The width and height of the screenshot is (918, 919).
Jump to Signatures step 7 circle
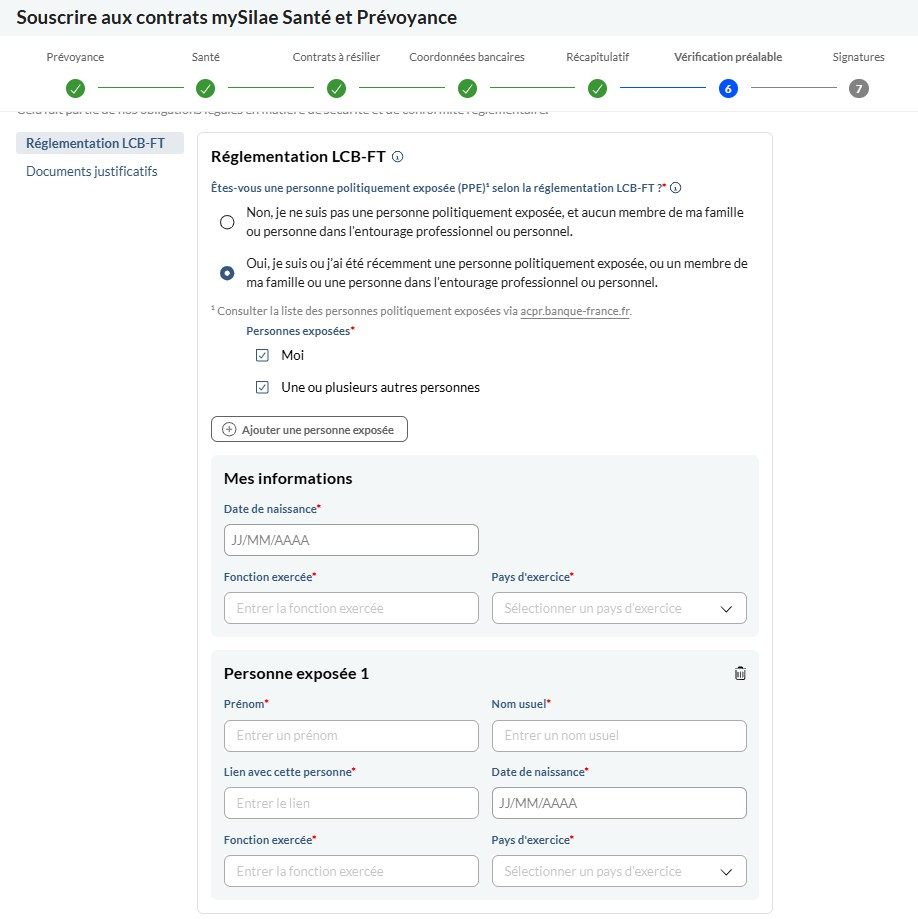[858, 89]
